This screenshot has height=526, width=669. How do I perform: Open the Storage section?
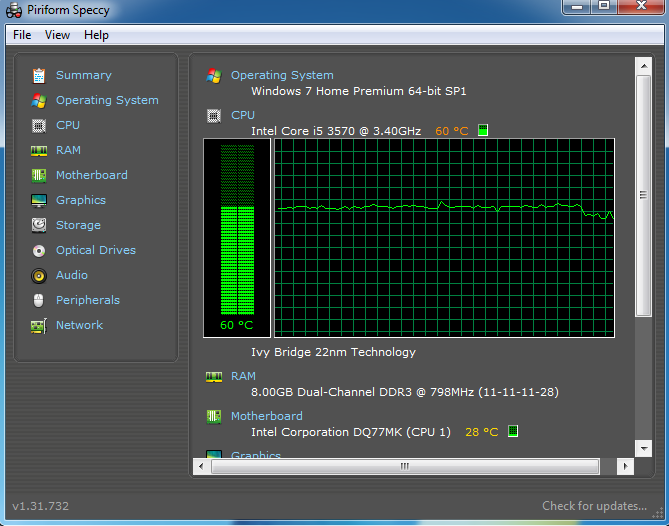[78, 225]
